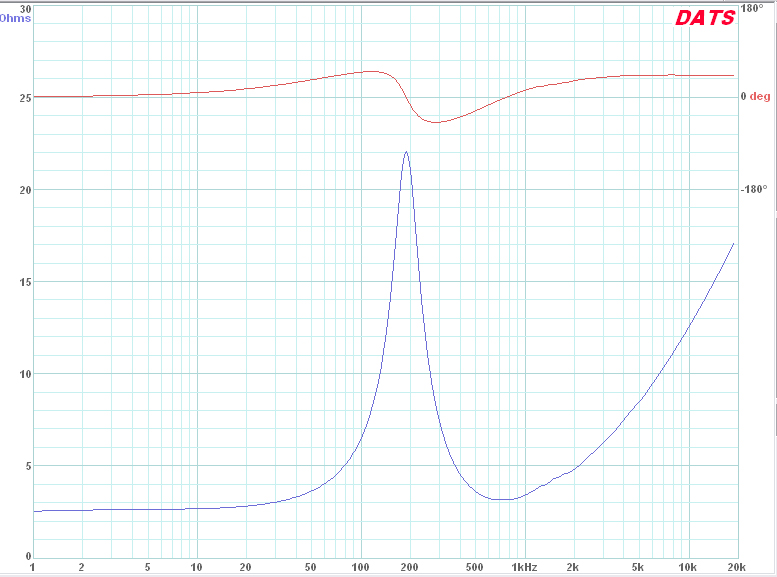The image size is (777, 577).
Task: Click the 0 deg phase axis label
Action: click(x=755, y=96)
